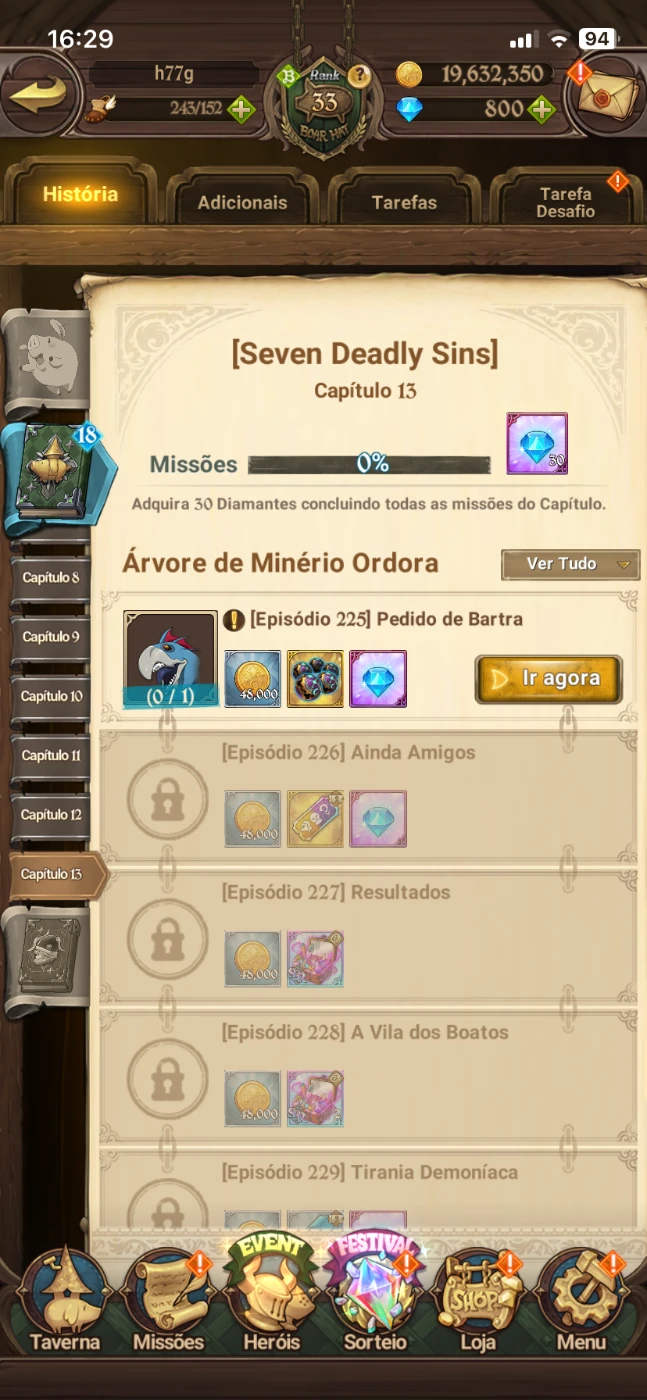Open Taverna from the bottom bar
647x1400 pixels.
tap(65, 1302)
